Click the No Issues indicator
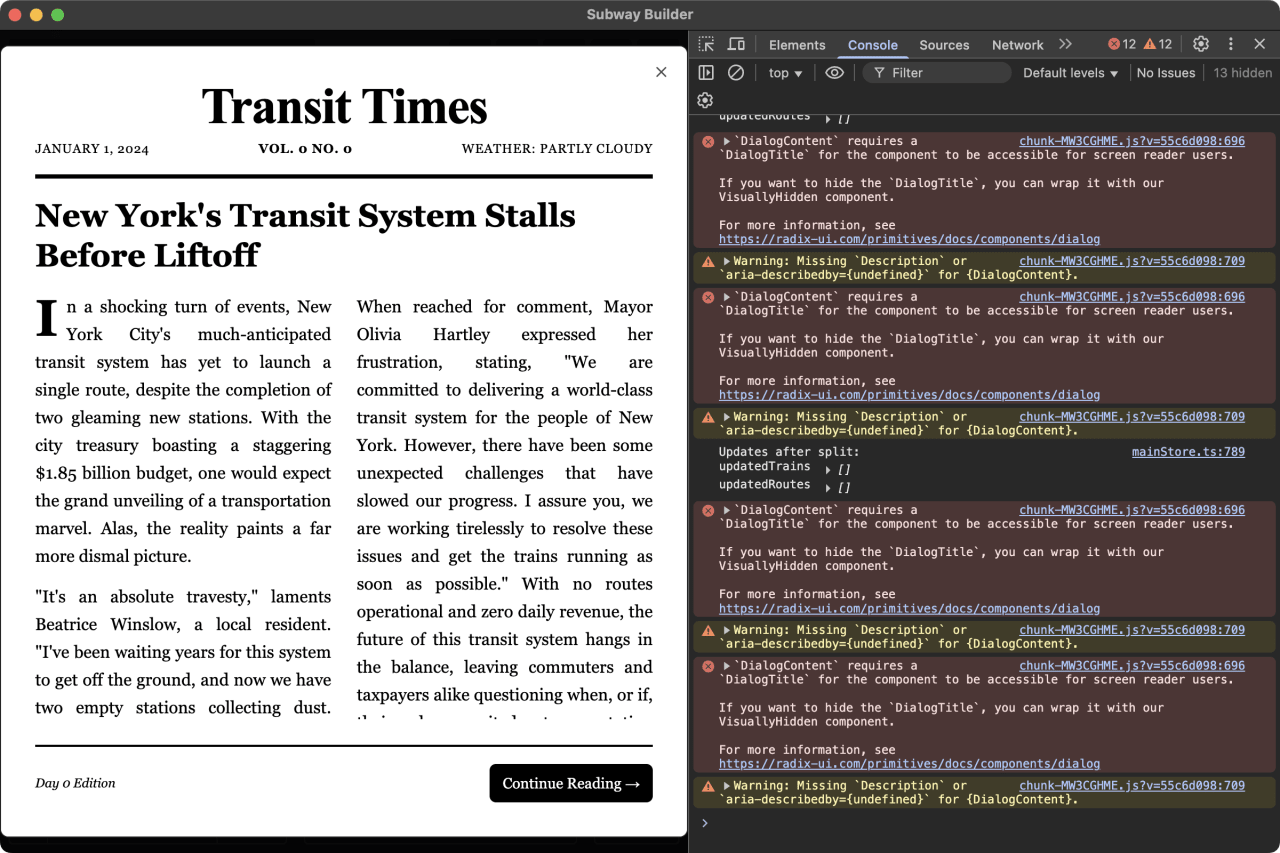Screen dimensions: 1280x853 pyautogui.click(x=1166, y=72)
